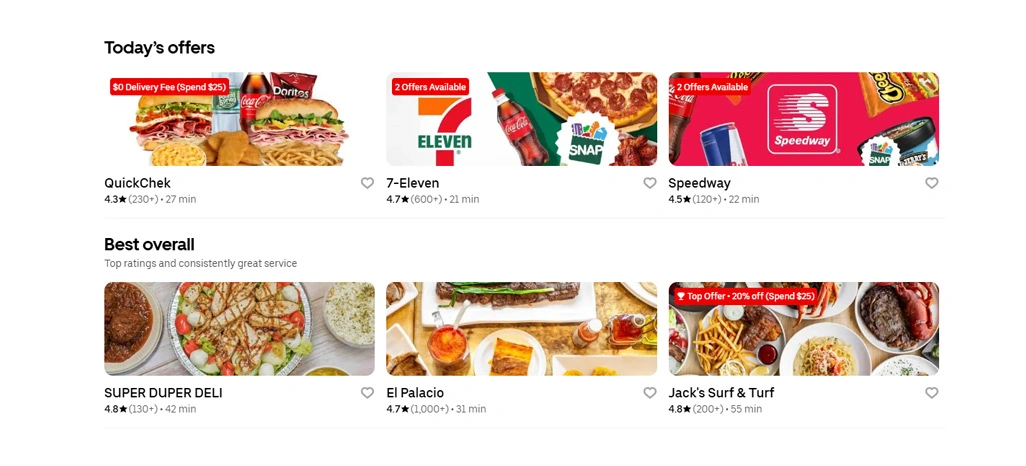Viewport: 1026px width, 466px height.
Task: Click the Today's offers section heading
Action: [160, 48]
